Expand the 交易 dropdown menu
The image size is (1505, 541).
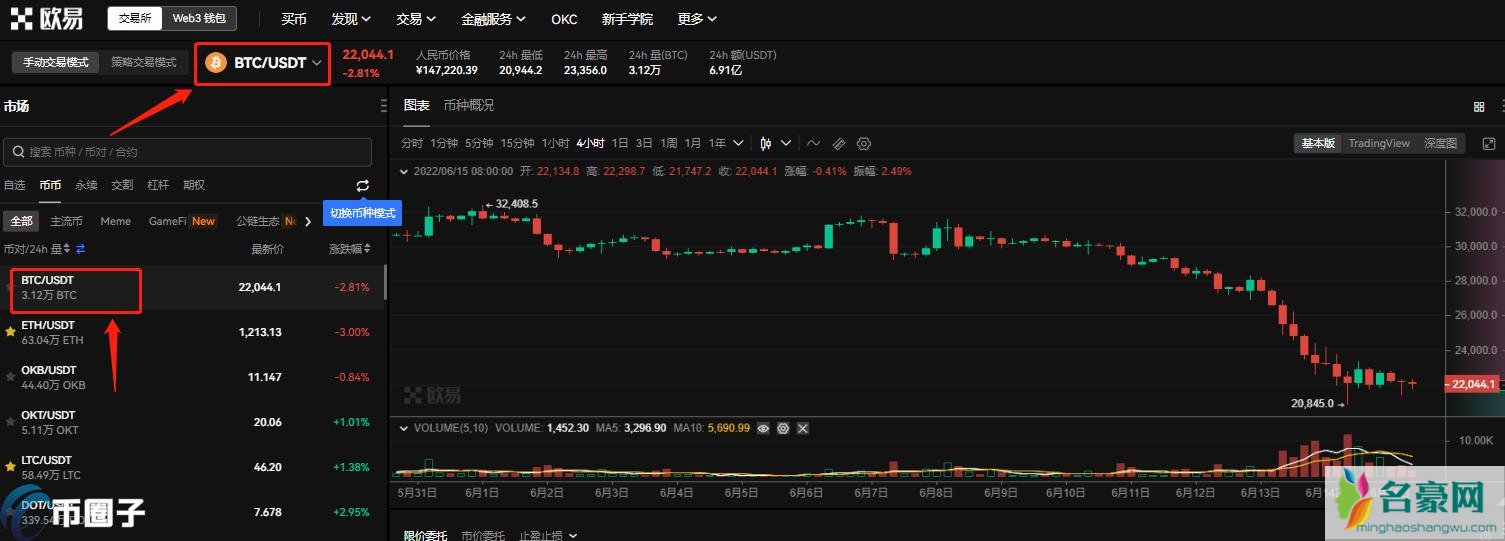pyautogui.click(x=416, y=19)
